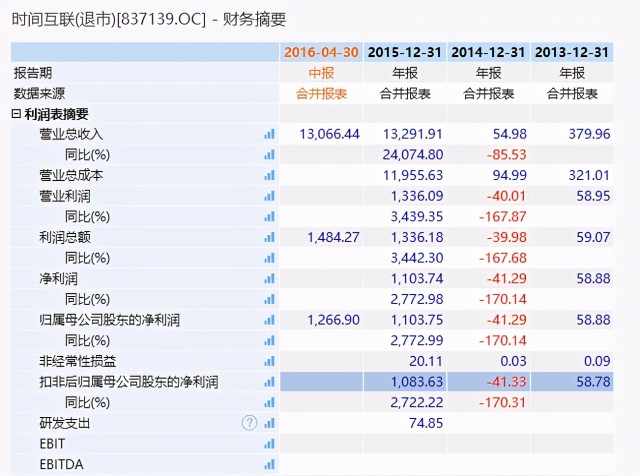Select 归属母公司股东的净利润 row label

(x=109, y=320)
